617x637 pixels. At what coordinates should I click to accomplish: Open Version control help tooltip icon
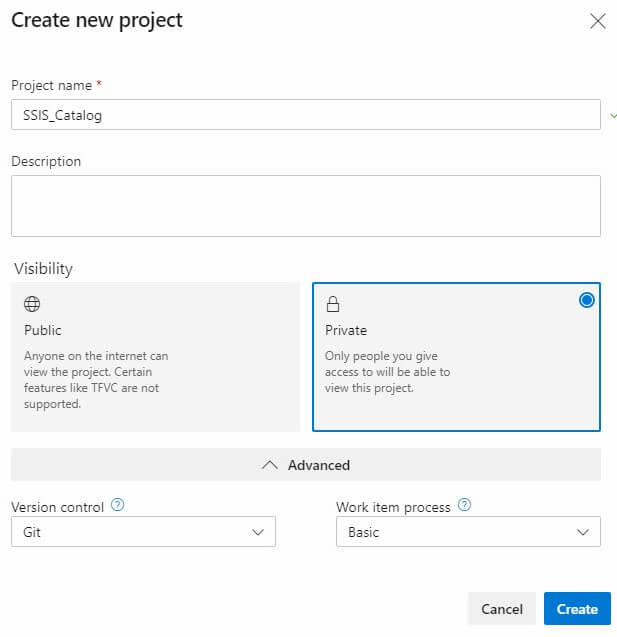pyautogui.click(x=117, y=505)
